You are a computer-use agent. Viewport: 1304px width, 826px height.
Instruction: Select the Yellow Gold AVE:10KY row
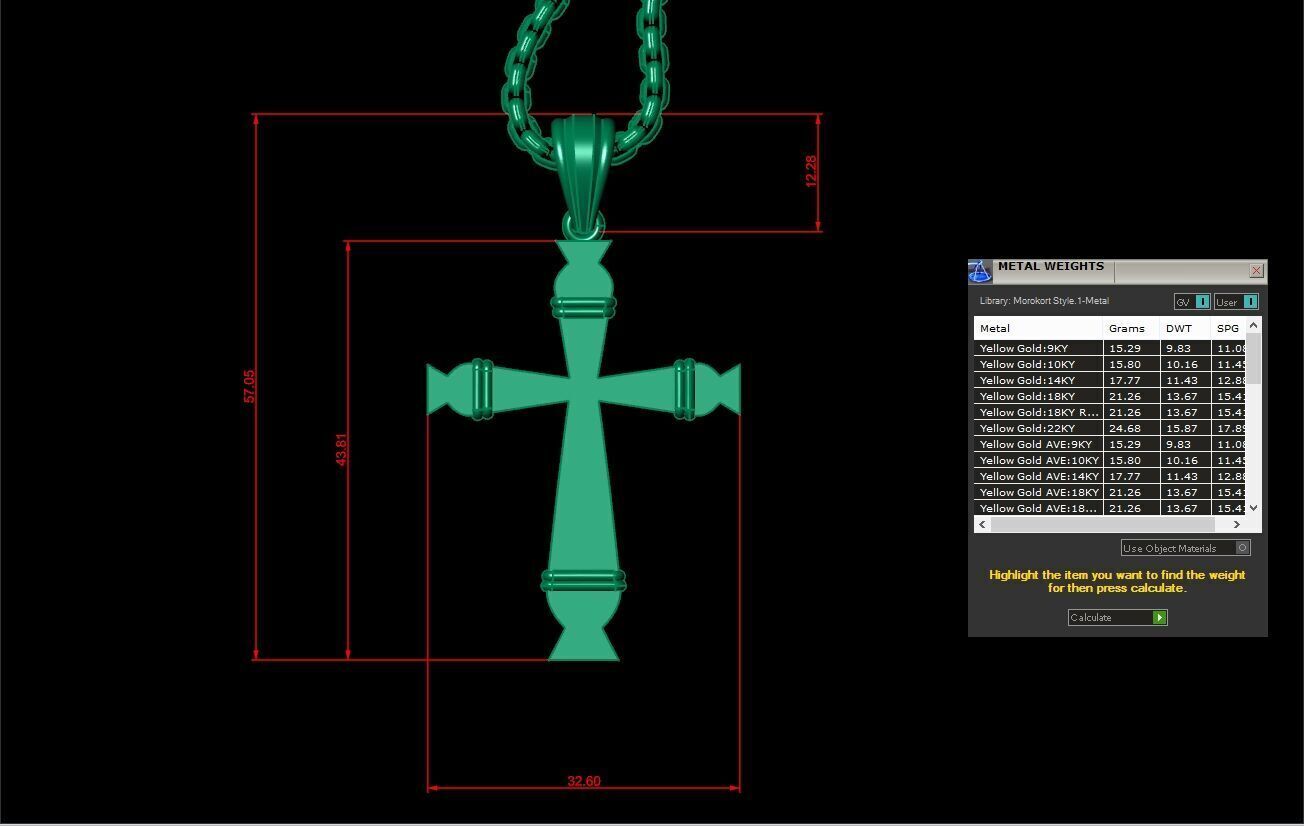1110,460
